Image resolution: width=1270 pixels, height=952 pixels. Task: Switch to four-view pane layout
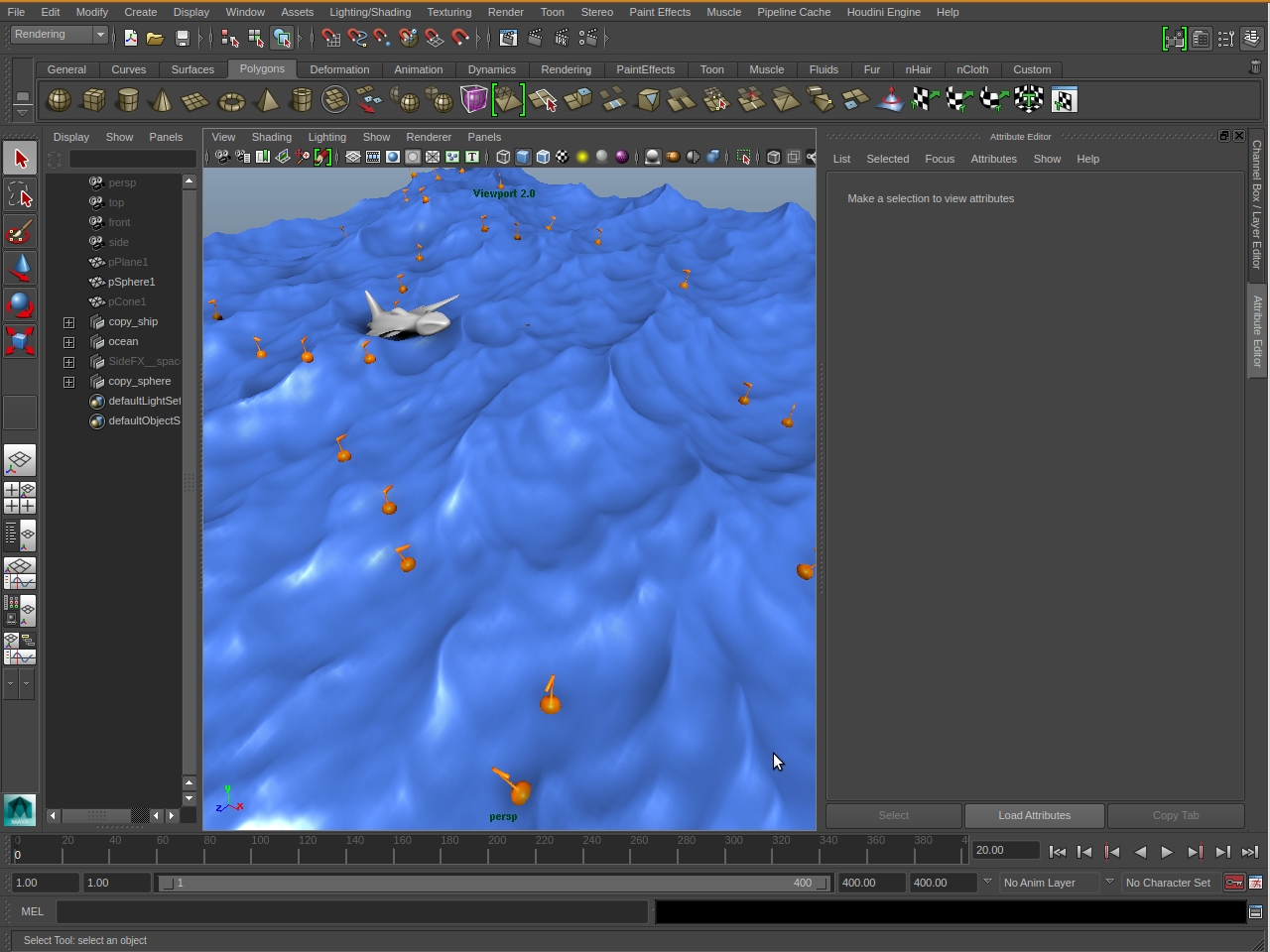tap(20, 498)
